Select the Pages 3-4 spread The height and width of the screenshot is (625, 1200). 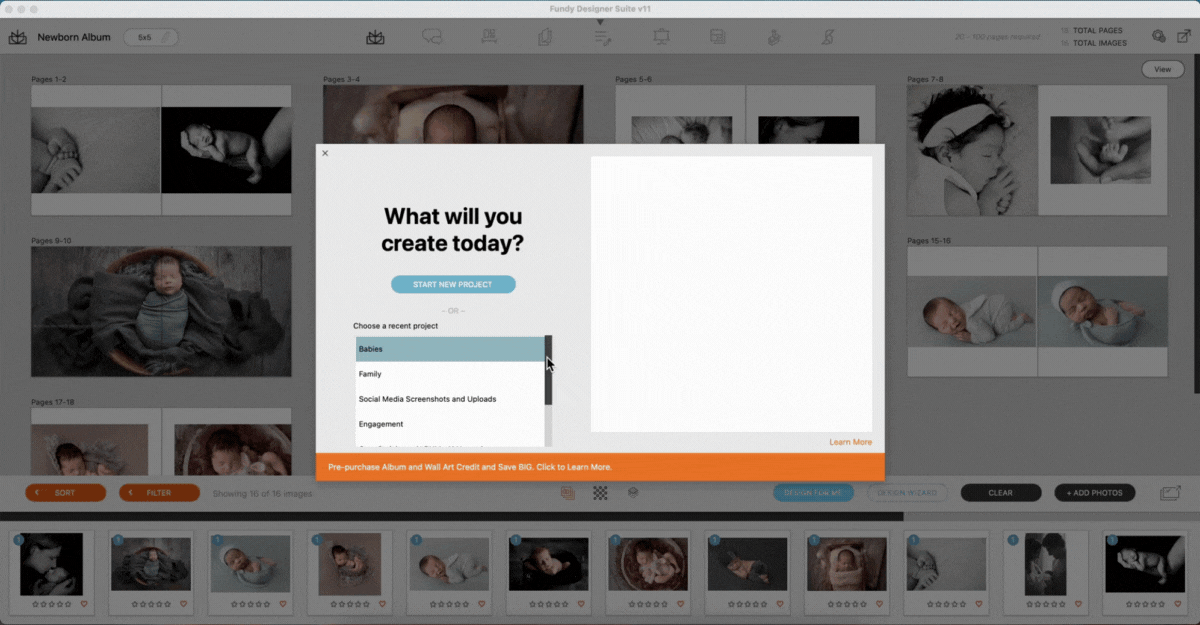453,114
